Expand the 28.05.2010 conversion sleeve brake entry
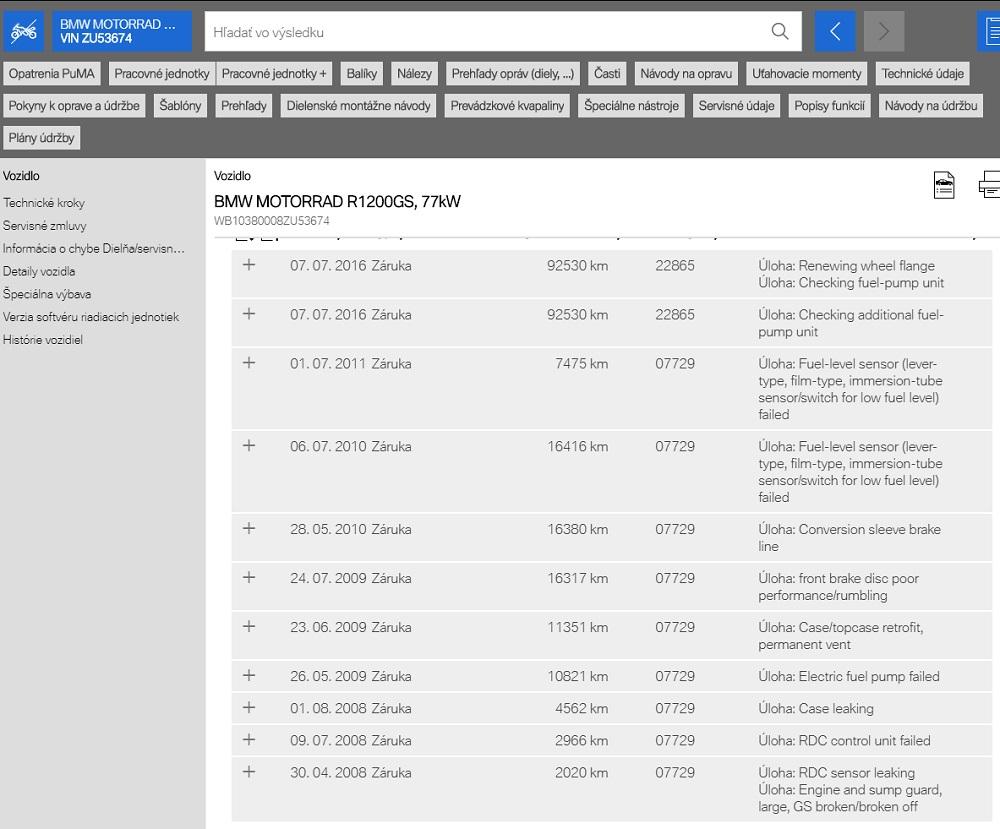The height and width of the screenshot is (829, 1000). 249,529
